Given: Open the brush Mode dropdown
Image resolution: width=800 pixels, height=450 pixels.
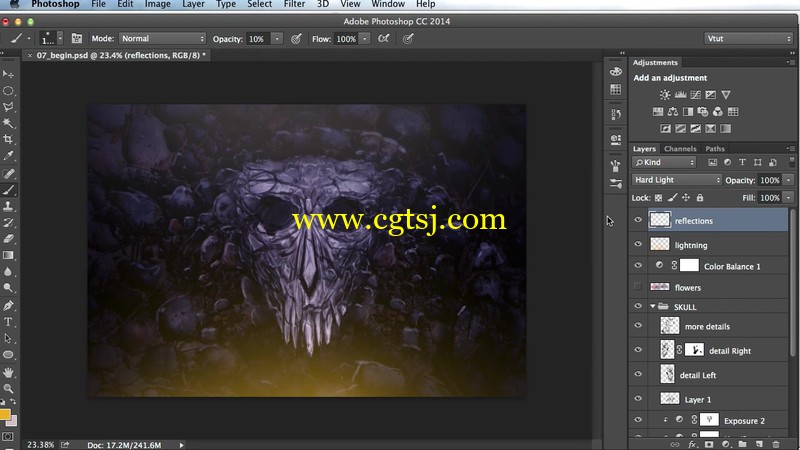Looking at the screenshot, I should pyautogui.click(x=162, y=38).
